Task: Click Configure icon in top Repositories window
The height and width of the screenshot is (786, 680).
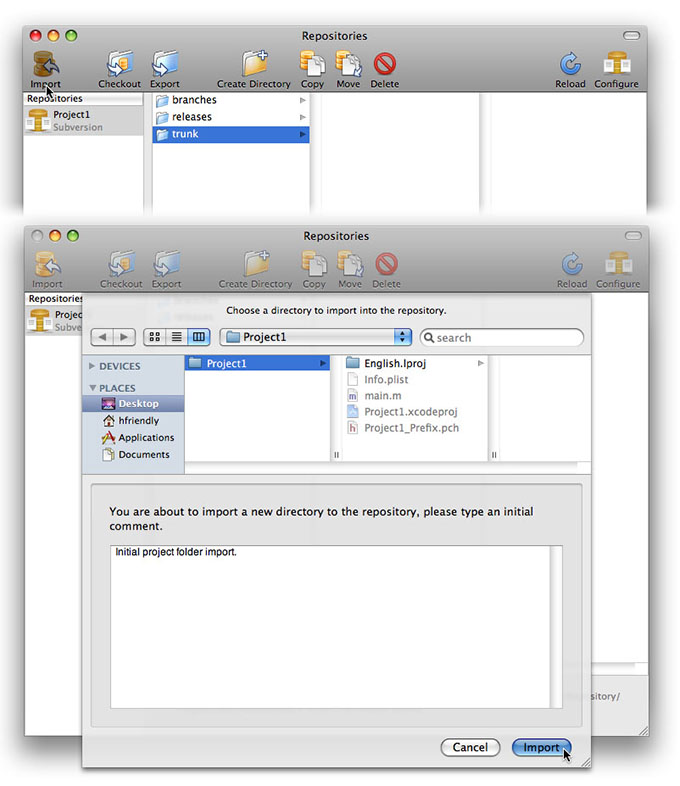Action: pyautogui.click(x=617, y=64)
